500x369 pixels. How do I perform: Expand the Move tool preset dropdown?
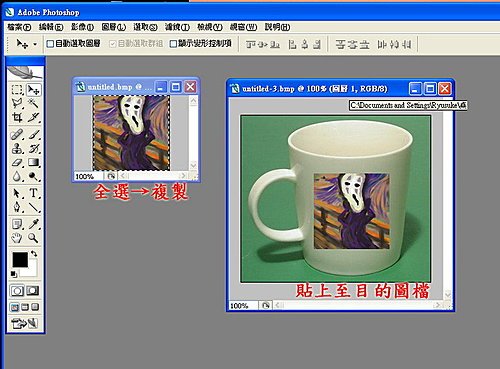[35, 44]
